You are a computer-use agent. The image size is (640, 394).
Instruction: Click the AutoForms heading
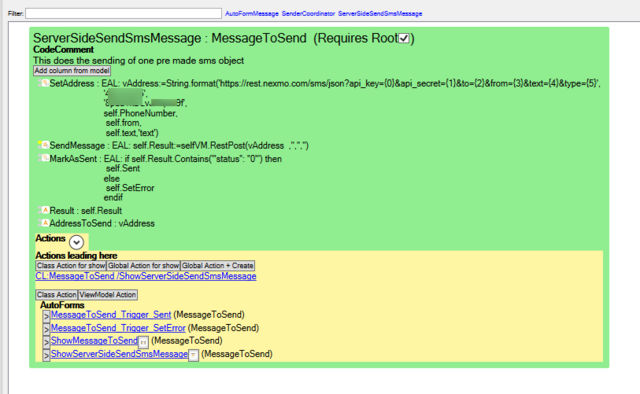coord(62,305)
